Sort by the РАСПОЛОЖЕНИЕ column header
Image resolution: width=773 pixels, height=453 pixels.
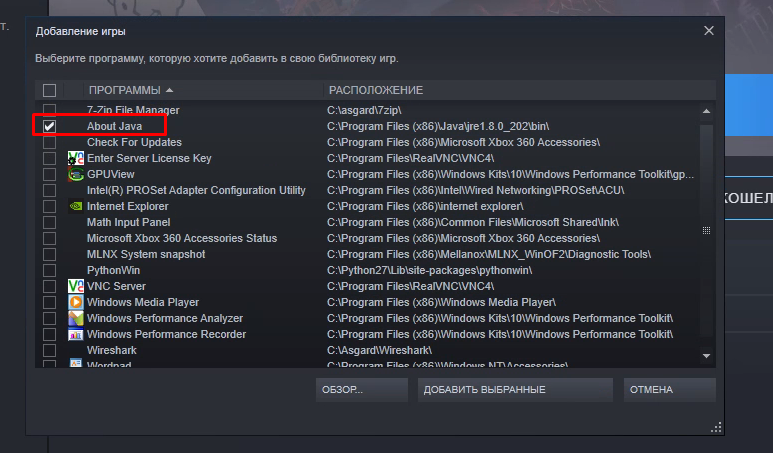(376, 90)
